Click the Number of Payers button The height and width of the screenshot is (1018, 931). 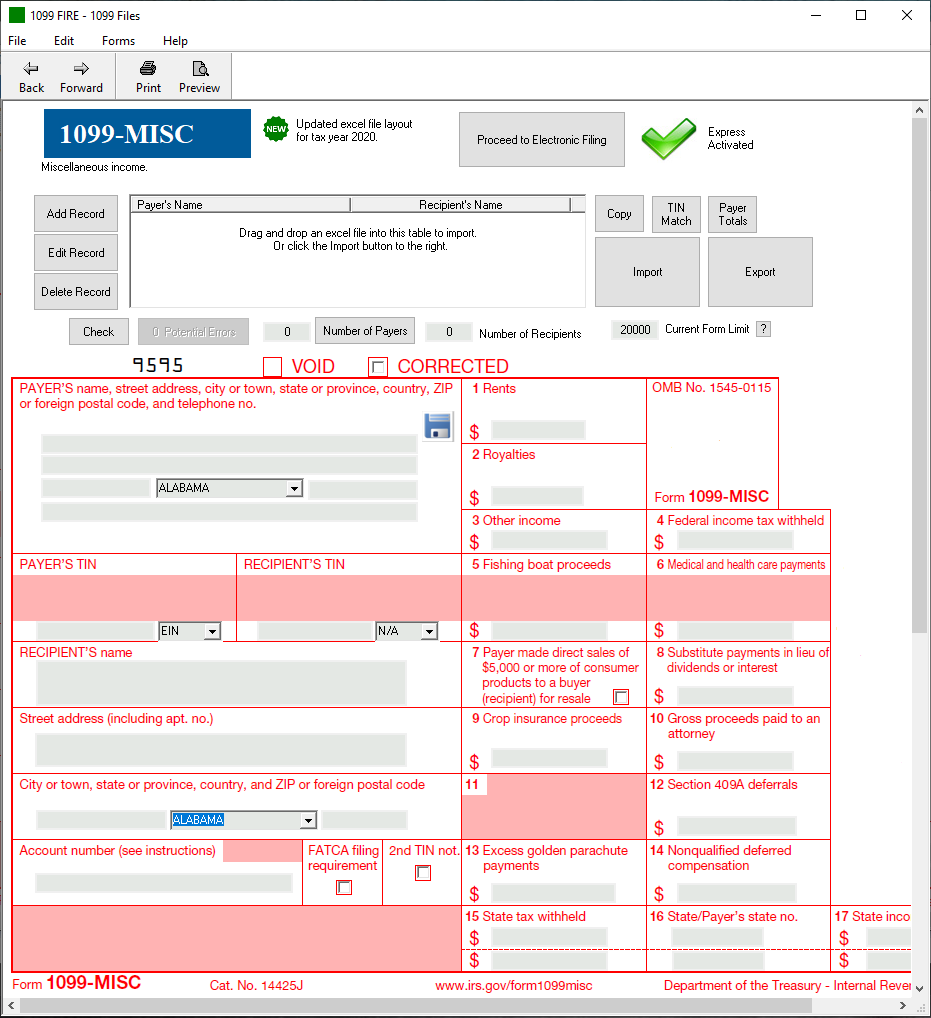(x=365, y=331)
